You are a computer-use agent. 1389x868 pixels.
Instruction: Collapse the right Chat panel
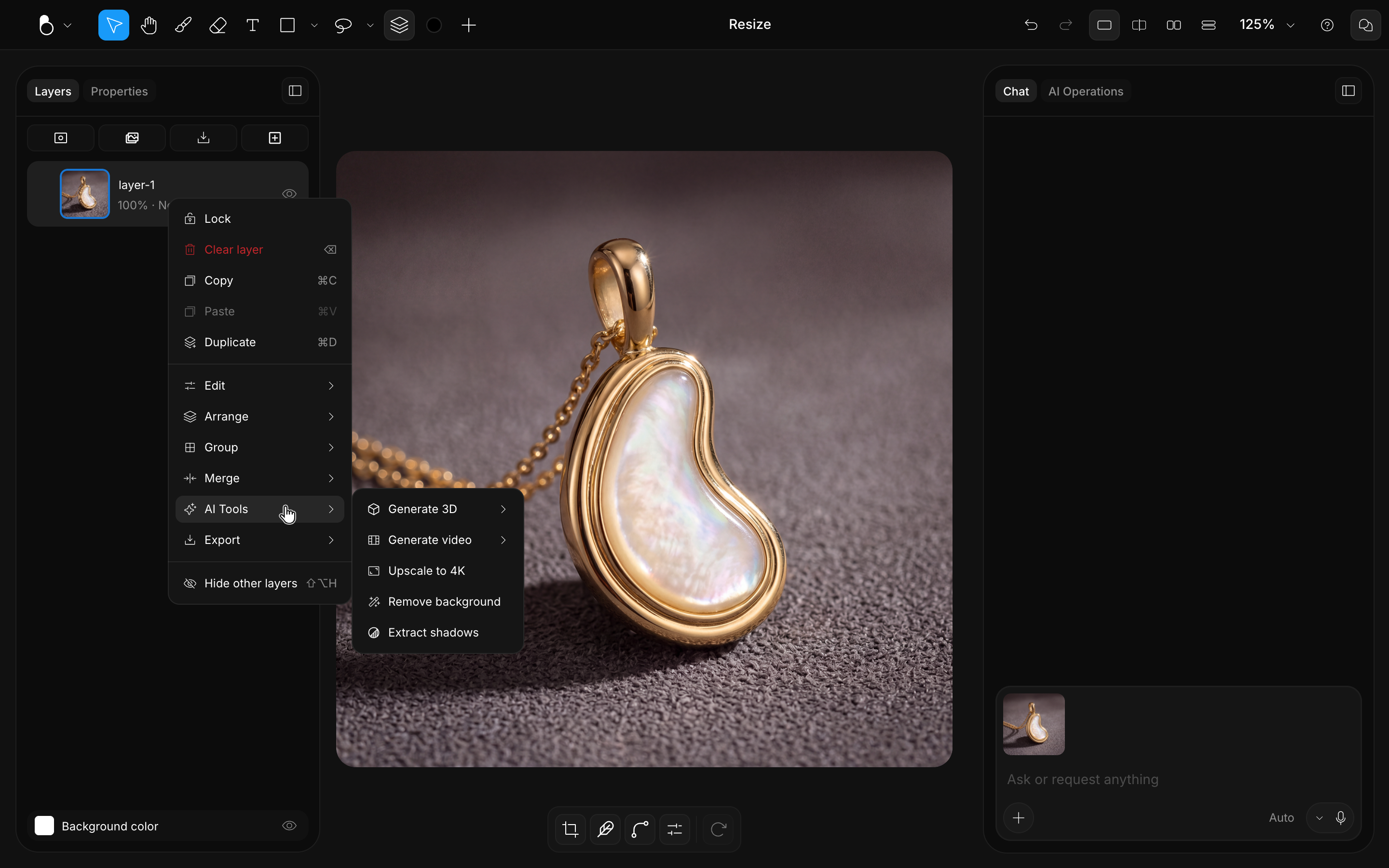[1349, 91]
